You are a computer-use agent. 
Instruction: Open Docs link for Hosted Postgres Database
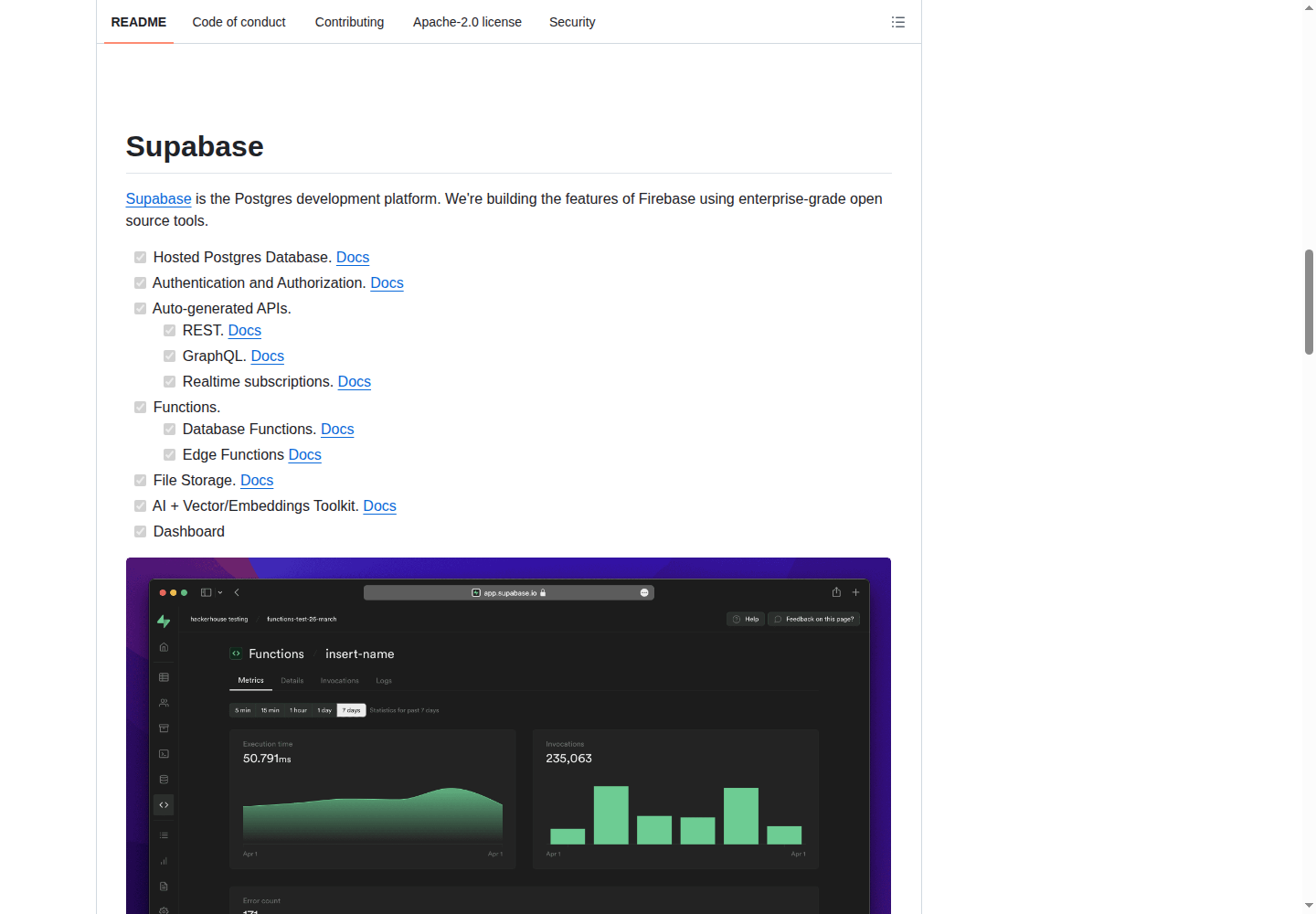353,258
